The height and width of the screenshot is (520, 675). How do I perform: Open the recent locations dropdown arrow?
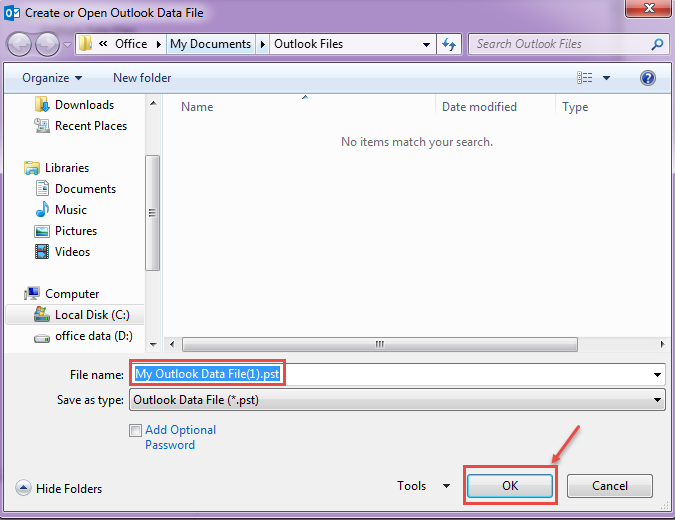68,44
